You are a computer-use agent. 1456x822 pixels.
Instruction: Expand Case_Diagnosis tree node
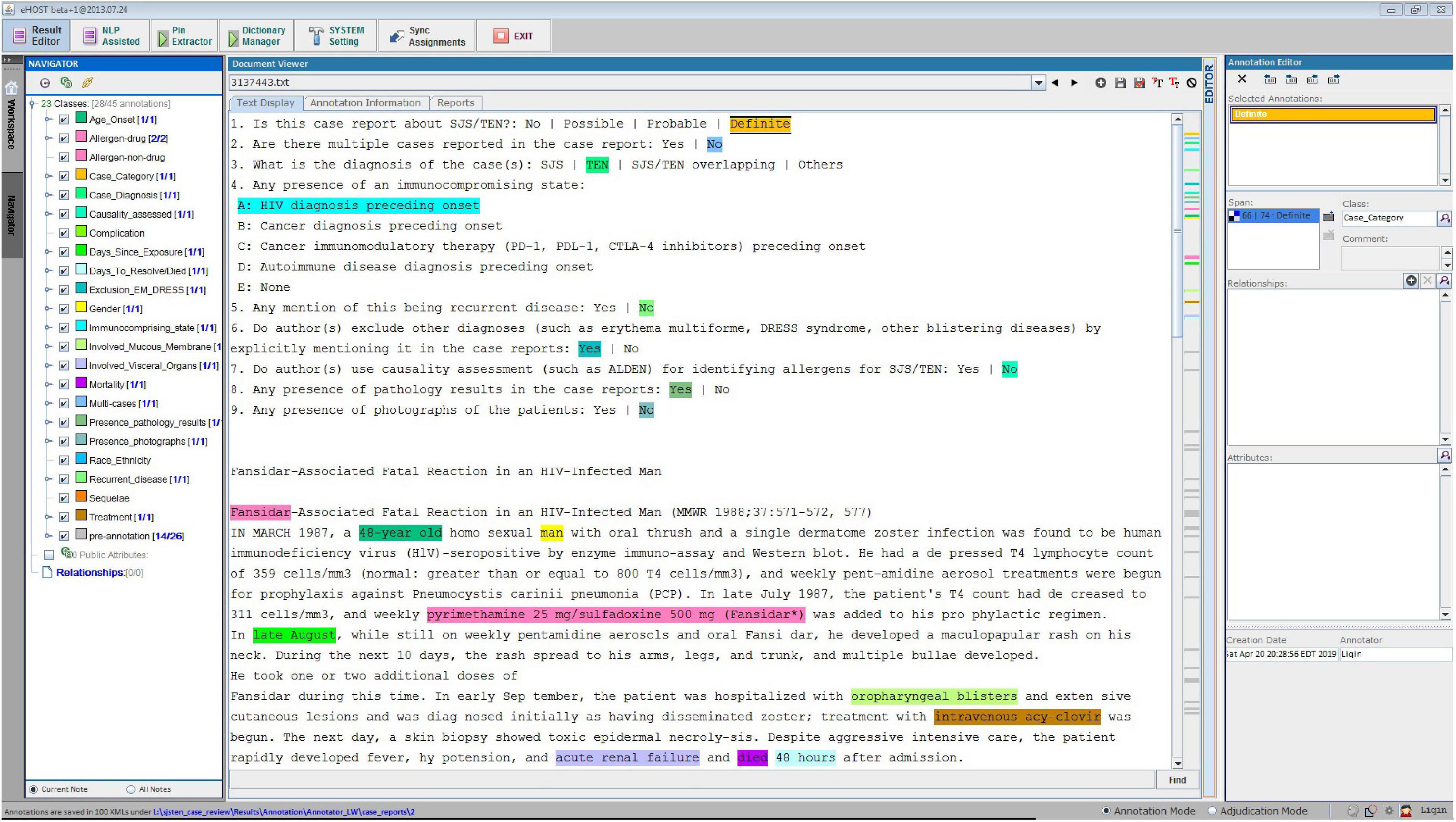pyautogui.click(x=49, y=195)
